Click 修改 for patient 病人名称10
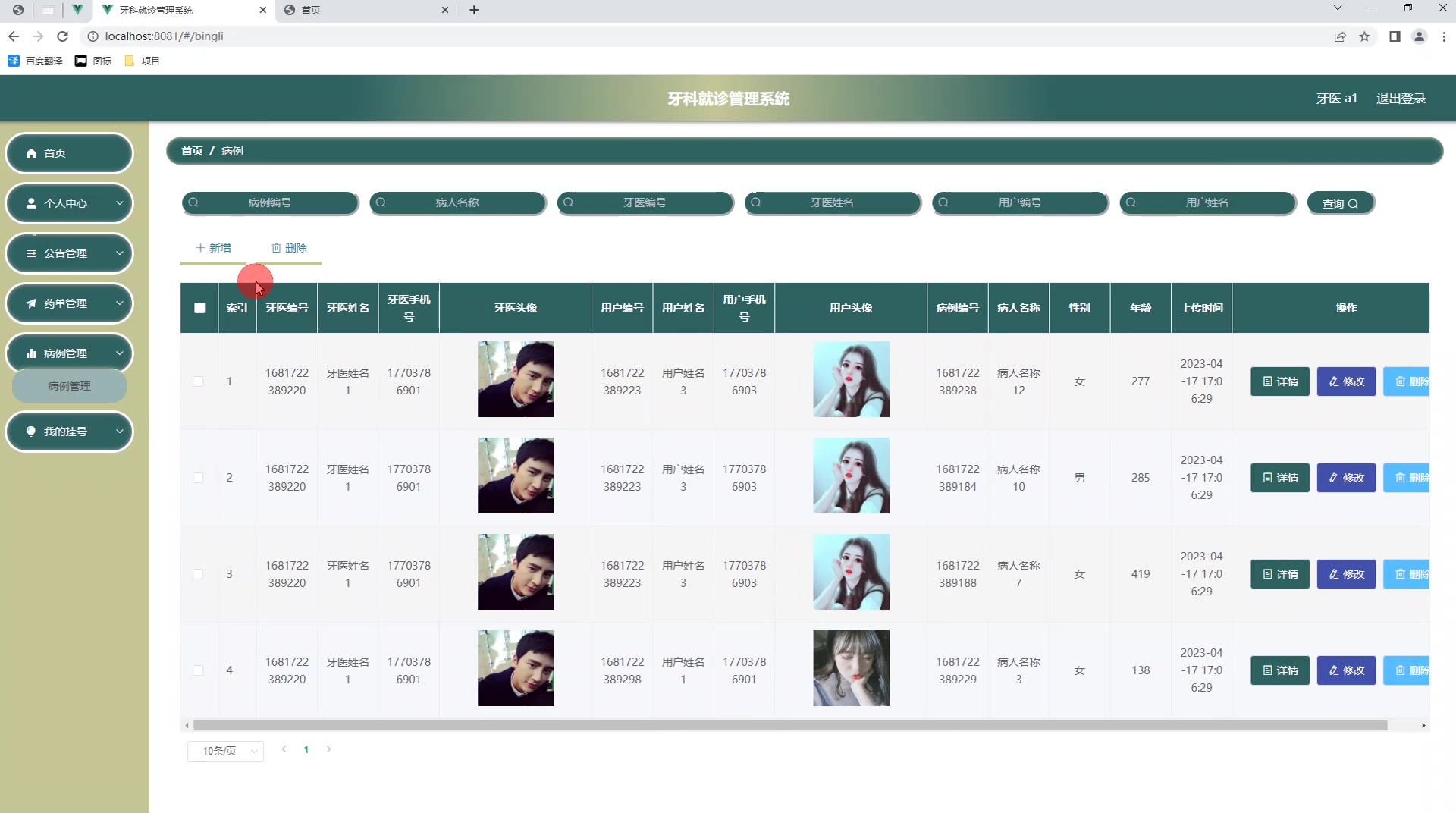 pyautogui.click(x=1346, y=478)
